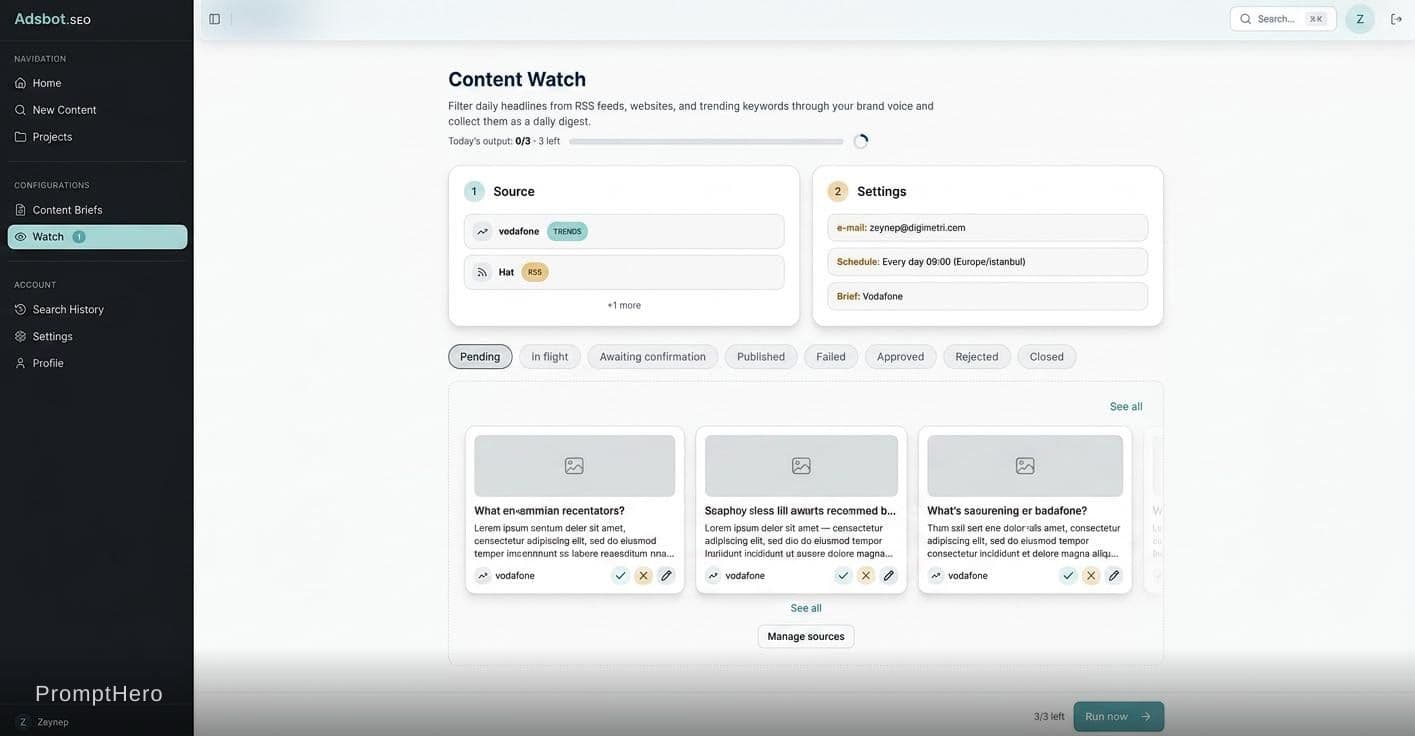Image resolution: width=1415 pixels, height=736 pixels.
Task: Click the Brief: Vodafone setting row
Action: click(988, 297)
